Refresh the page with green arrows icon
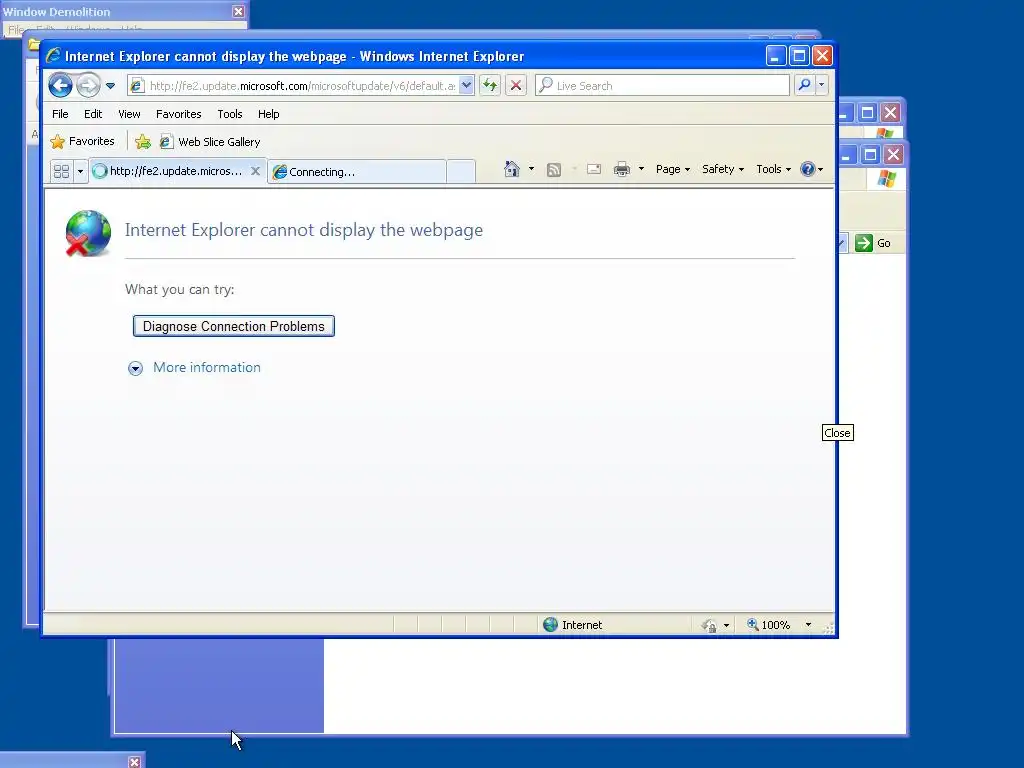Viewport: 1024px width, 768px height. point(490,86)
